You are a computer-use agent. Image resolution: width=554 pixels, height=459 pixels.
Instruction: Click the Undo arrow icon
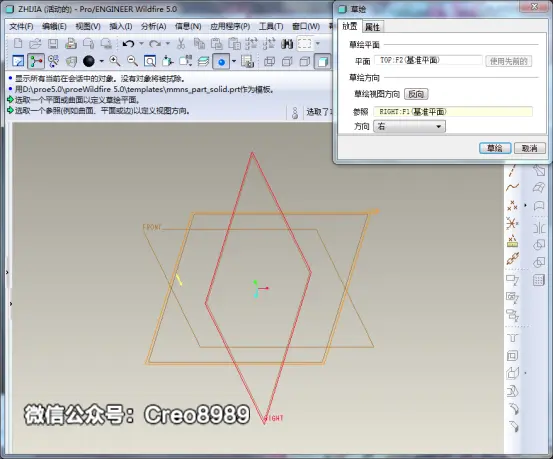click(129, 44)
